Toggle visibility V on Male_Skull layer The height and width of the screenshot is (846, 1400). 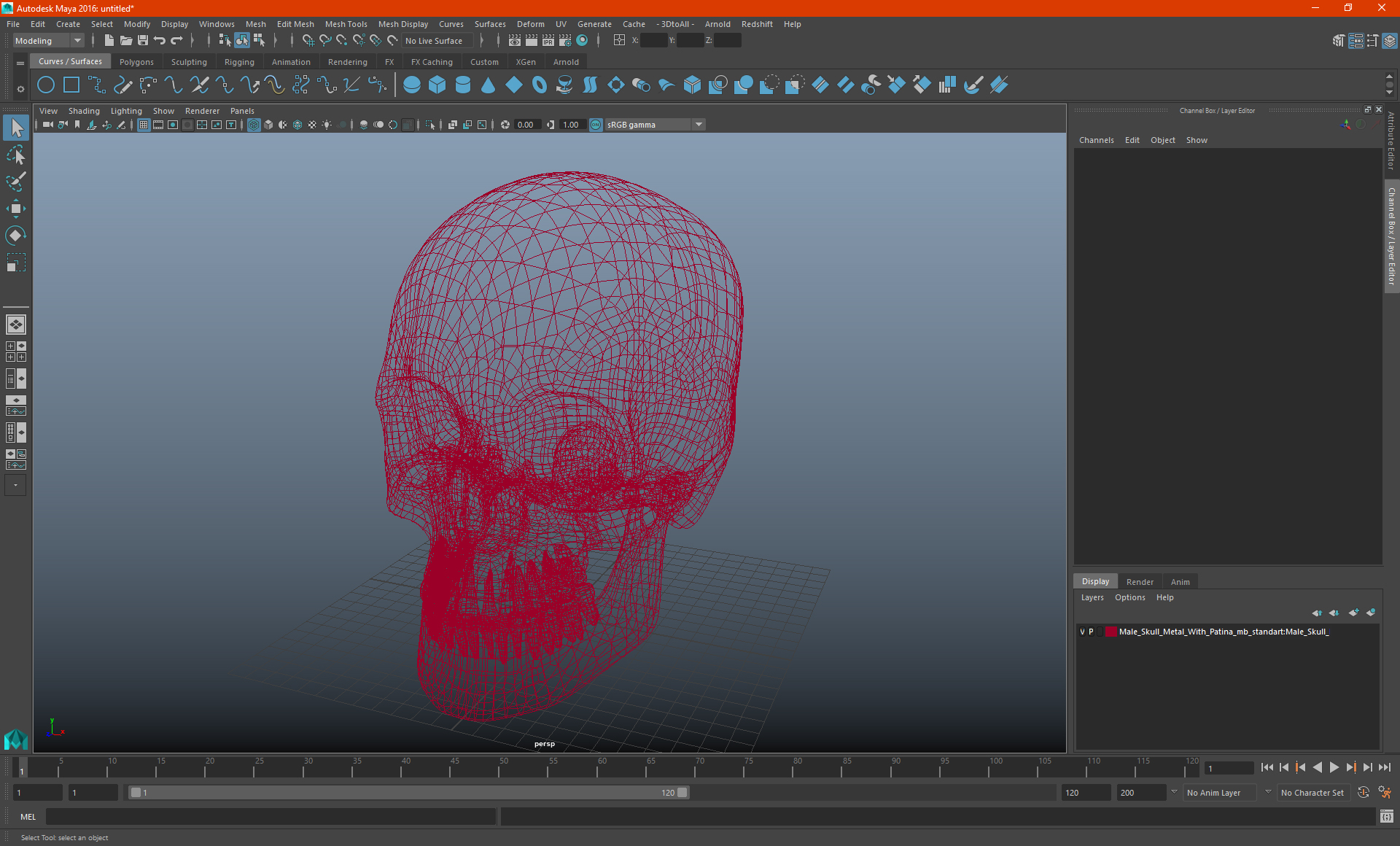click(x=1081, y=631)
